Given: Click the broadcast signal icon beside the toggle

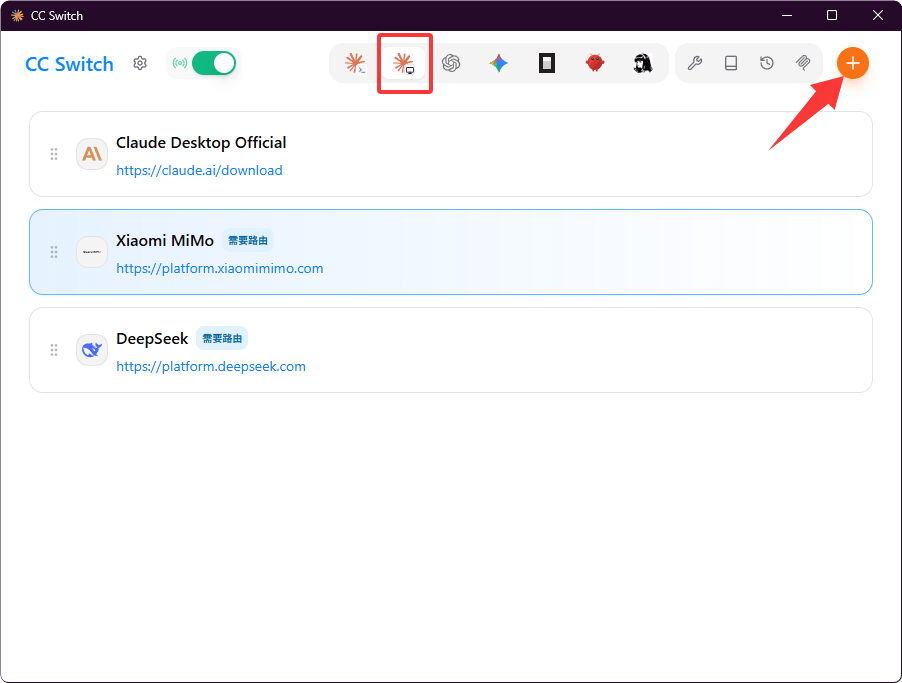Looking at the screenshot, I should click(x=180, y=63).
